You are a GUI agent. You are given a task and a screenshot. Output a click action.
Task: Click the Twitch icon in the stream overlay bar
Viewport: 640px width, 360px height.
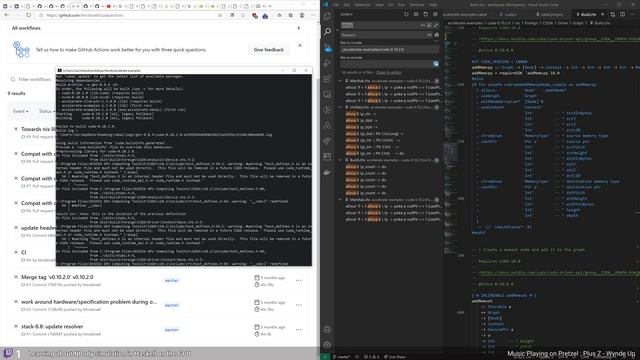8,353
